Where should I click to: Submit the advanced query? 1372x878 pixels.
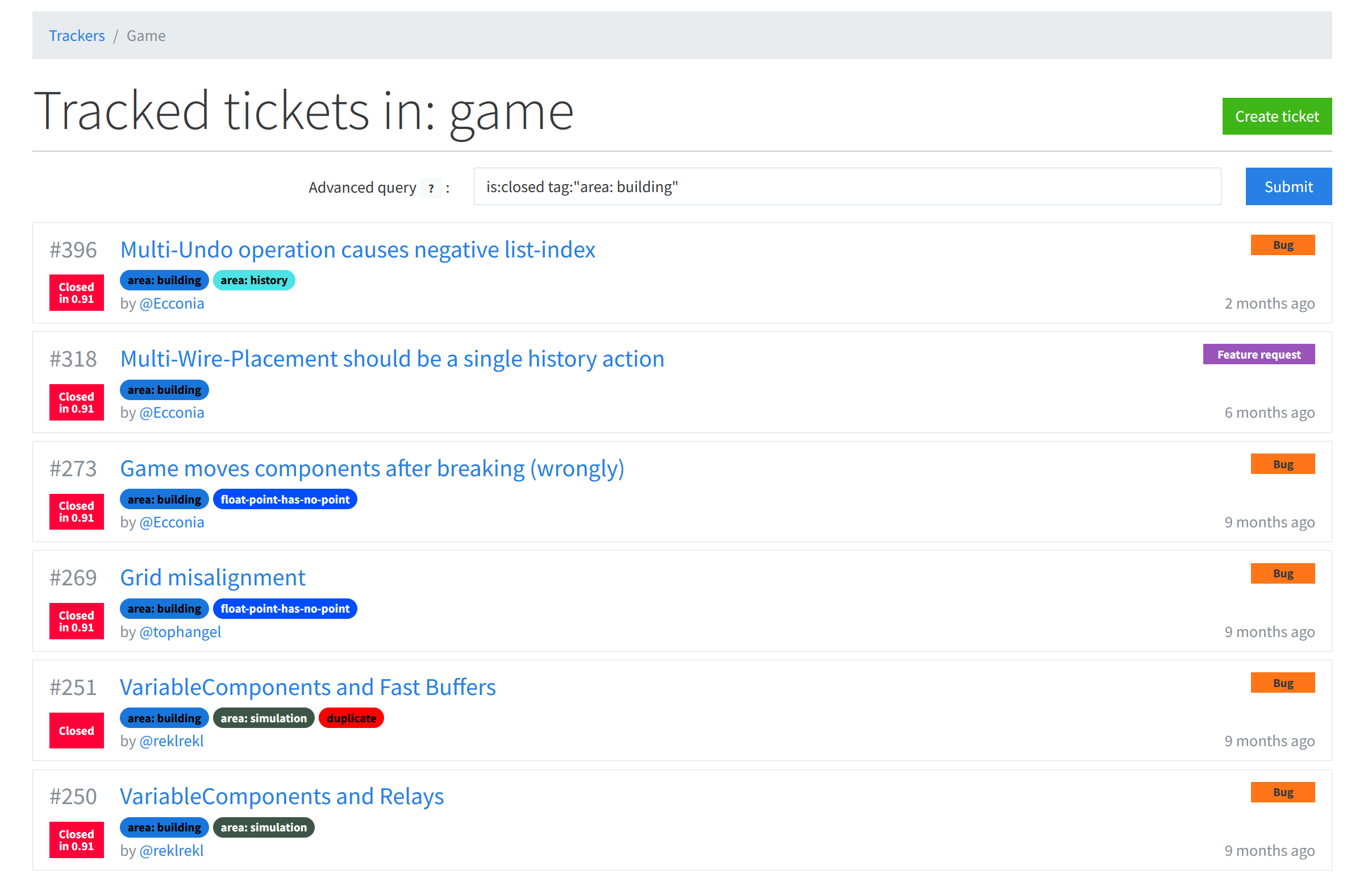[x=1288, y=186]
